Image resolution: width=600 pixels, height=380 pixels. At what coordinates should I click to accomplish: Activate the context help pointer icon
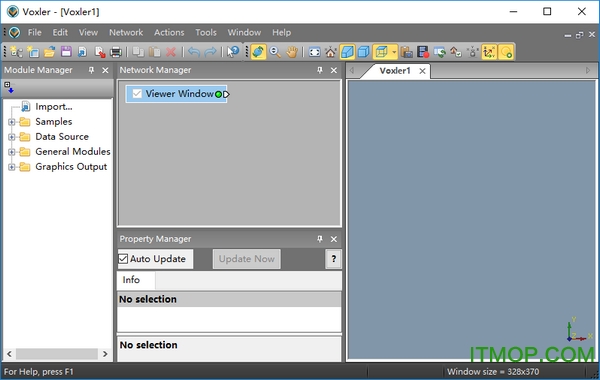(232, 52)
